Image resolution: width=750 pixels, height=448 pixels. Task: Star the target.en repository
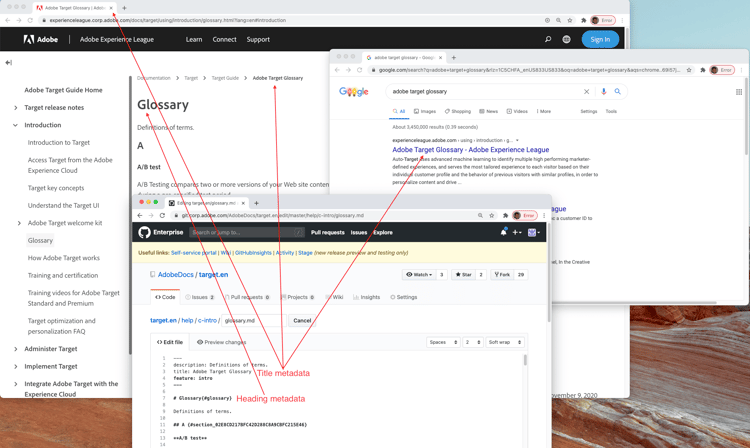click(x=463, y=274)
